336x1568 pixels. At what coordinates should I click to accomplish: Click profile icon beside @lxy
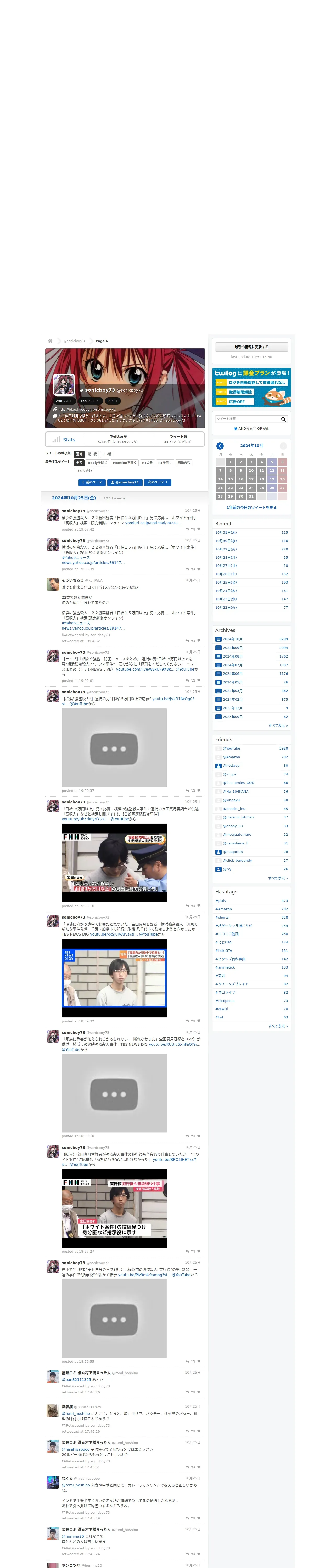click(x=218, y=869)
